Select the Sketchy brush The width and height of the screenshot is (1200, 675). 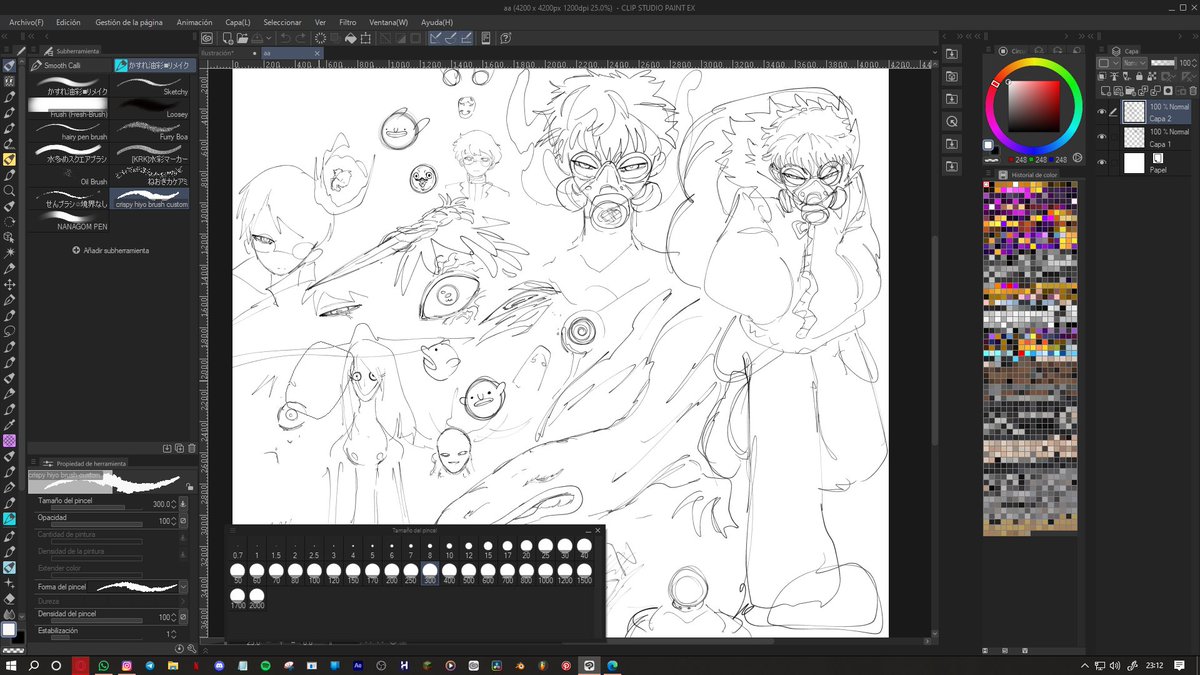149,85
